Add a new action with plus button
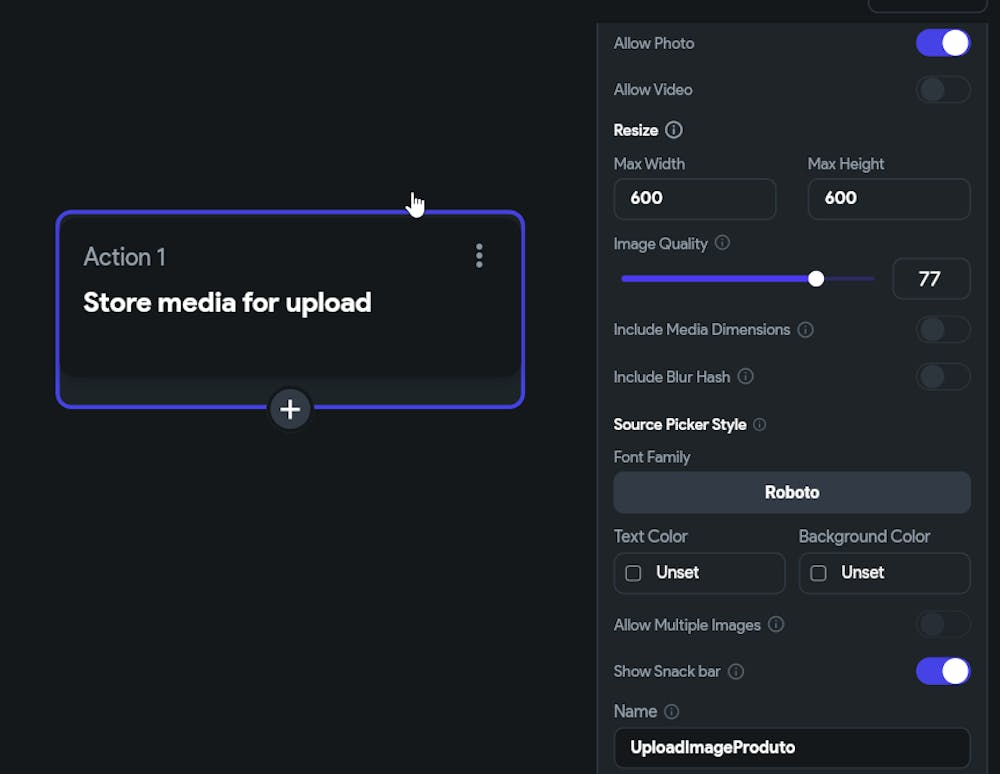The height and width of the screenshot is (774, 1000). 290,409
